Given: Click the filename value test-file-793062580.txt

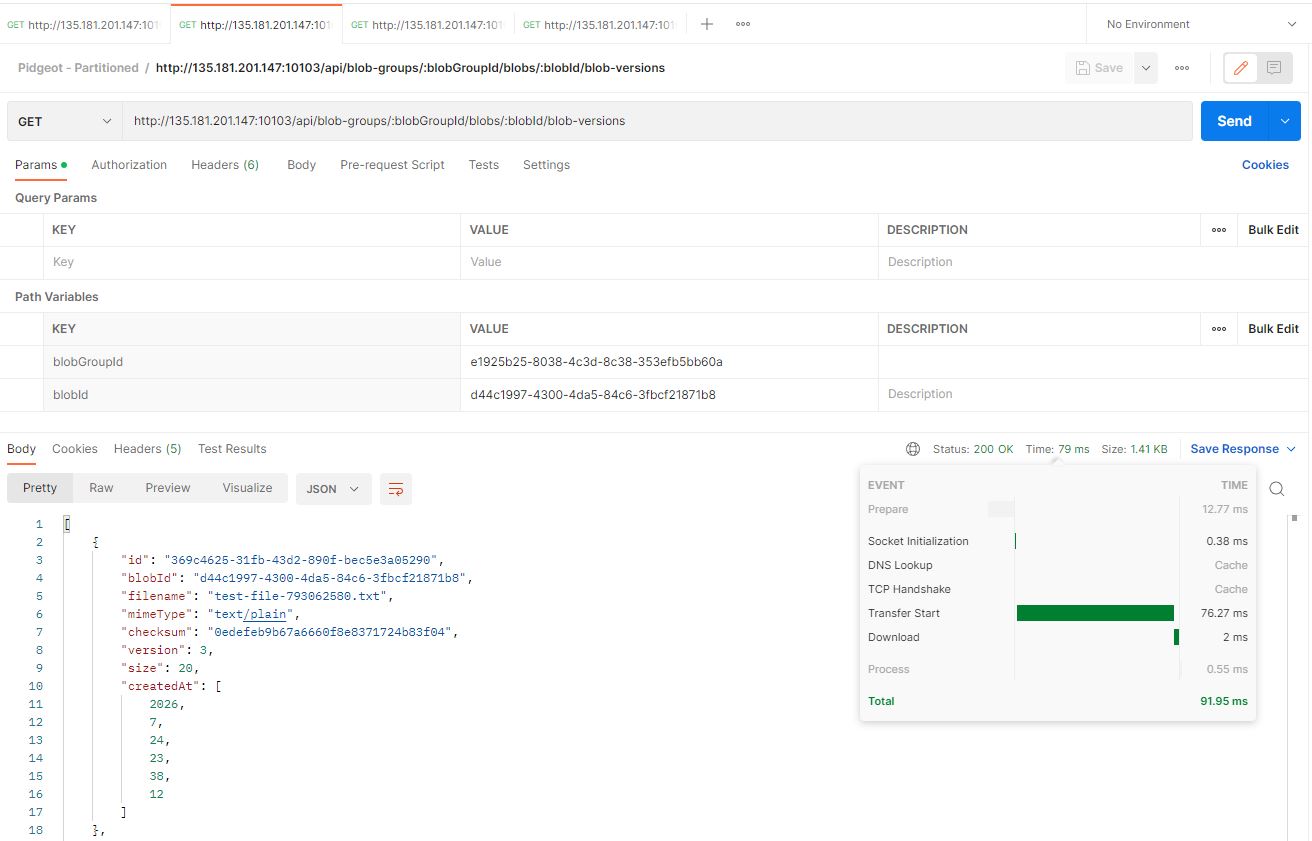Looking at the screenshot, I should pos(300,596).
